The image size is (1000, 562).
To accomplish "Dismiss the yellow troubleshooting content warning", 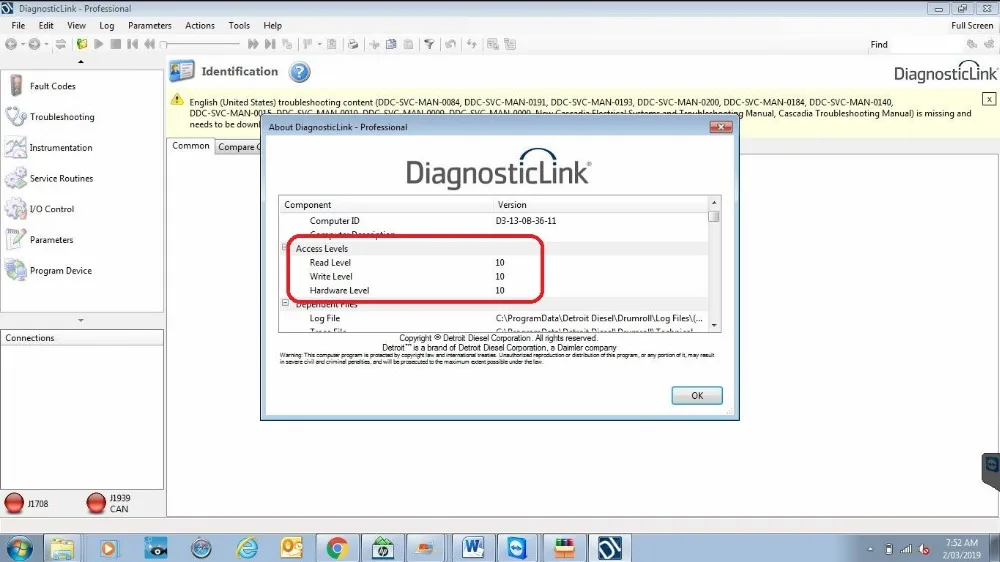I will coord(989,99).
